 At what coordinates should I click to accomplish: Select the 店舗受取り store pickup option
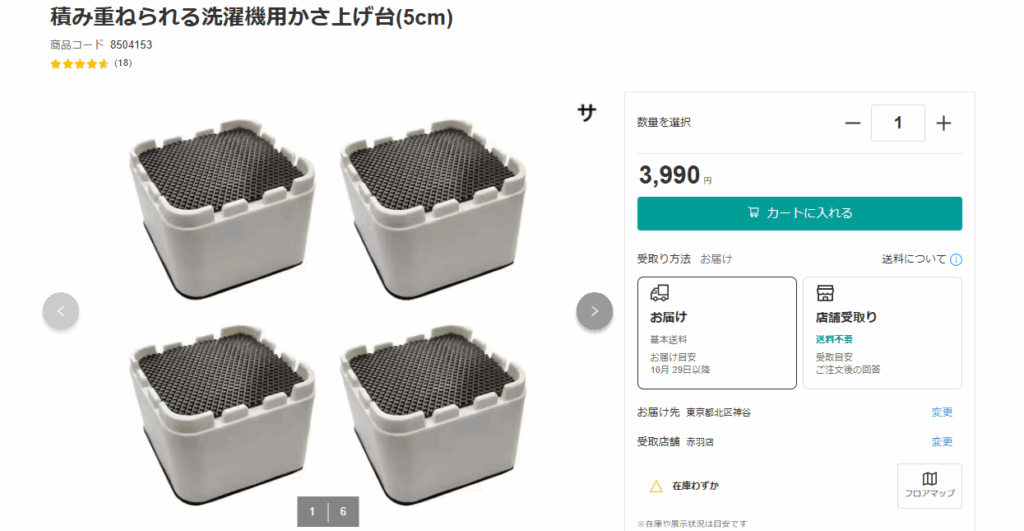(x=882, y=333)
